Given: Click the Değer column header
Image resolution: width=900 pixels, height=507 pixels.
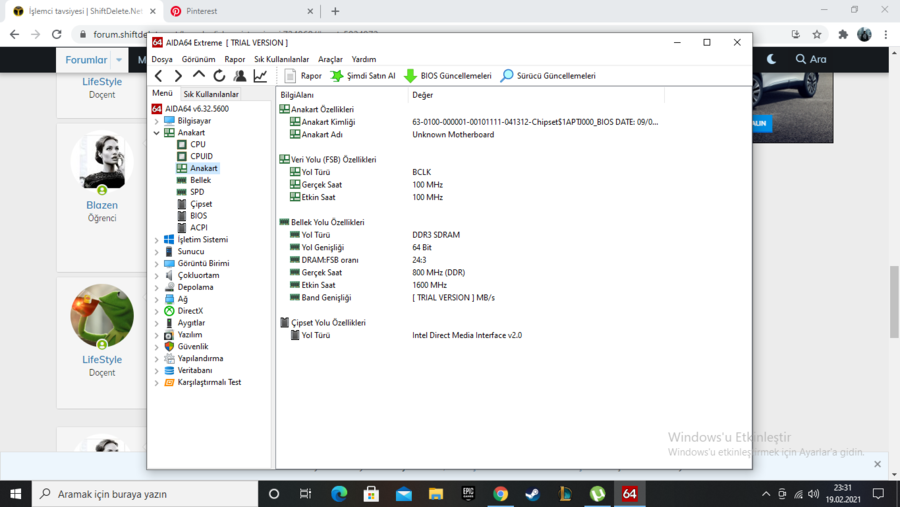Looking at the screenshot, I should pos(536,95).
